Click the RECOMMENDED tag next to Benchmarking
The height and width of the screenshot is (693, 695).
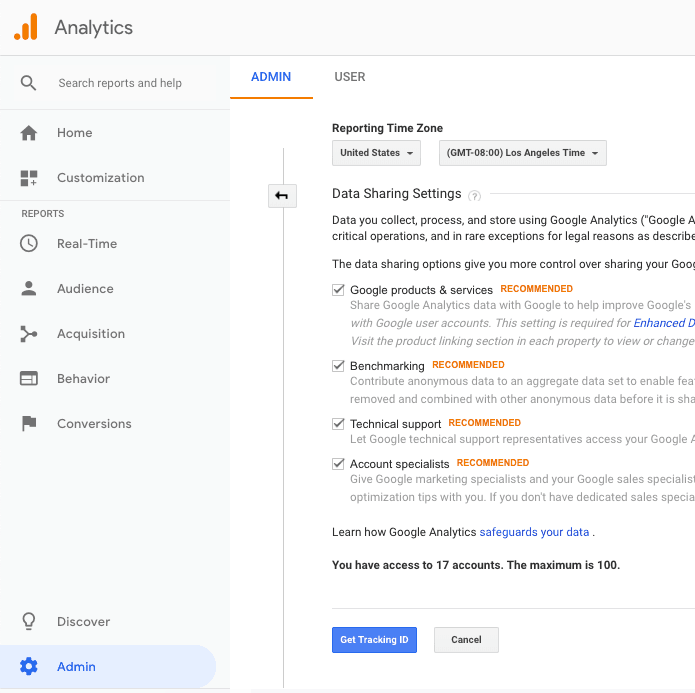pyautogui.click(x=468, y=365)
